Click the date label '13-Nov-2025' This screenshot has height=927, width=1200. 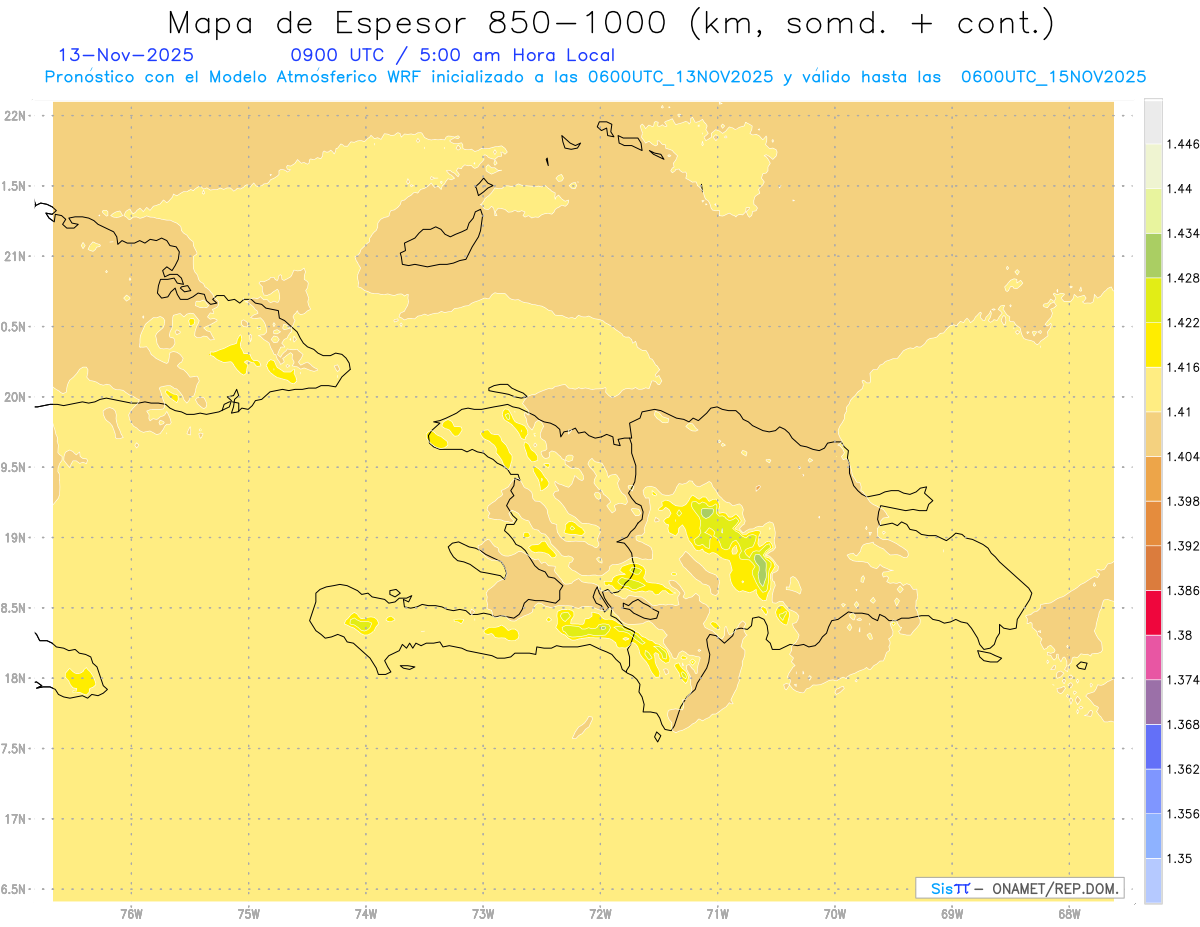(x=126, y=55)
